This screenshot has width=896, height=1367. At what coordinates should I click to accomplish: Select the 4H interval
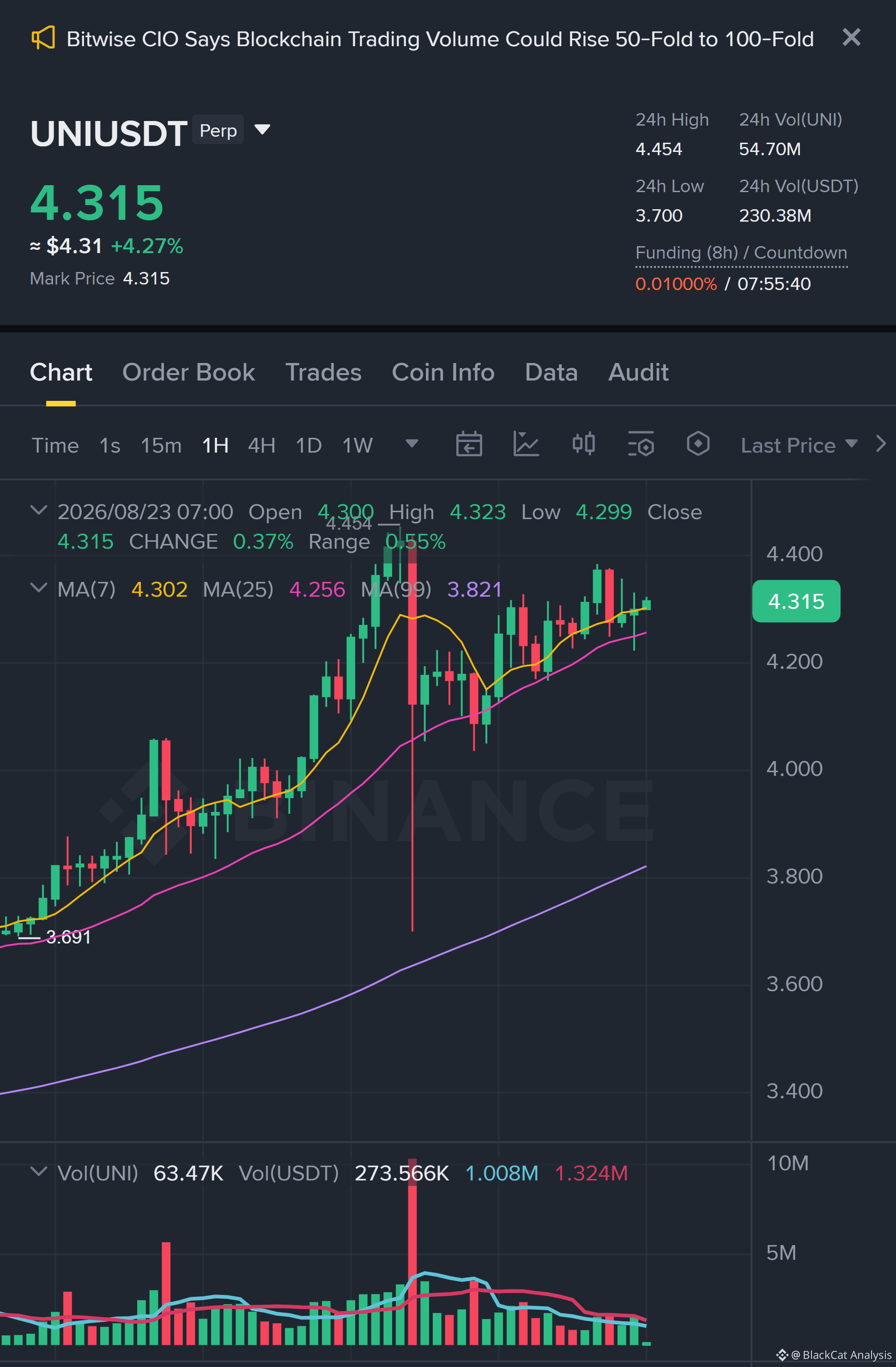click(x=261, y=445)
